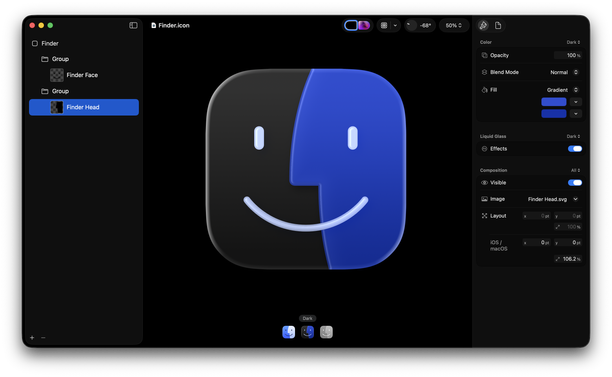Select the purple wallpaper canvas background

click(x=364, y=25)
